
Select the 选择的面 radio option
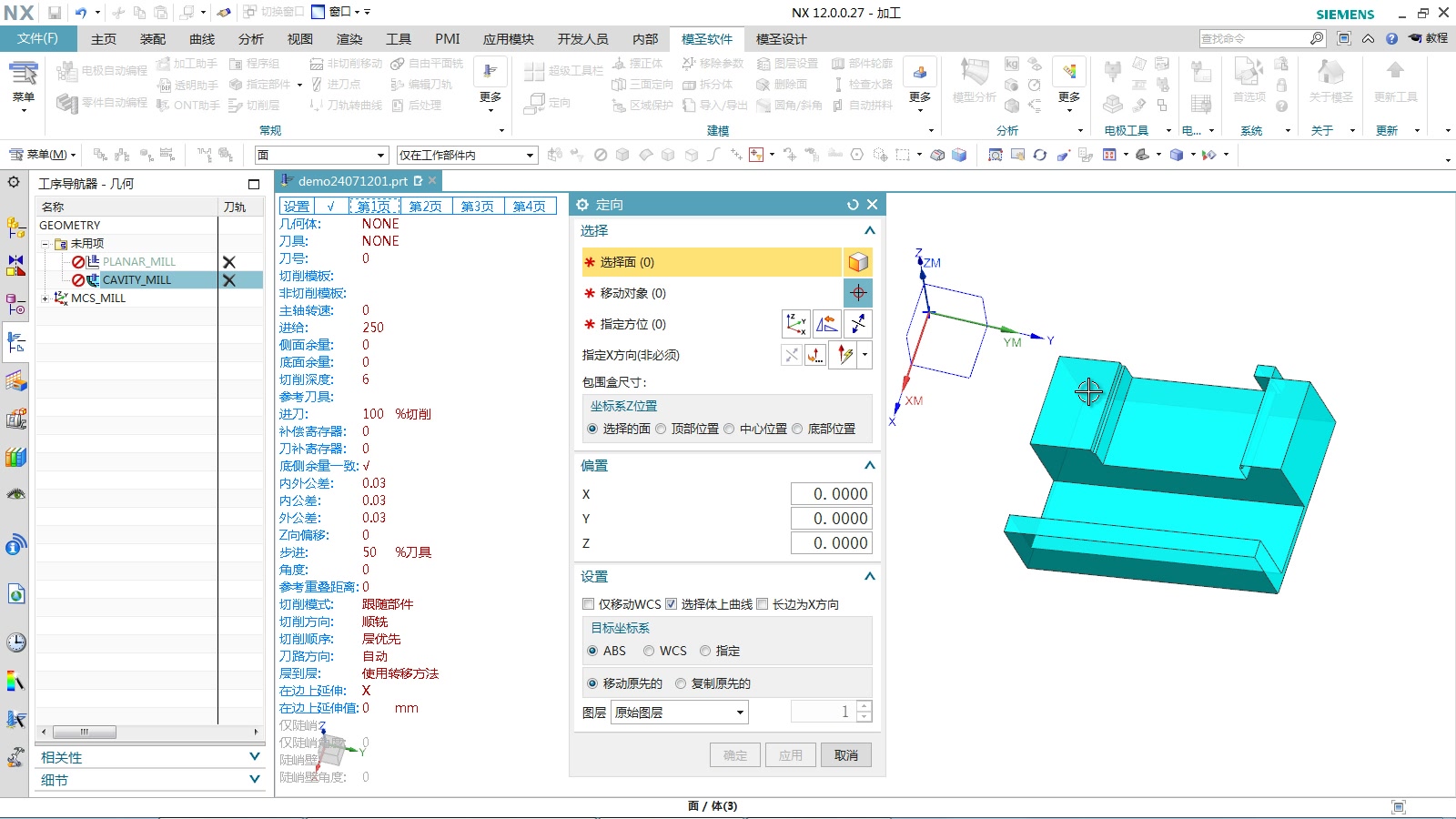tap(592, 429)
